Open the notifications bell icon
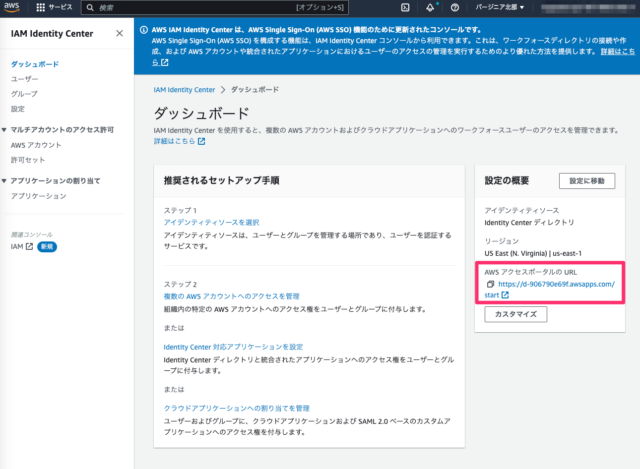The image size is (640, 469). tap(430, 7)
